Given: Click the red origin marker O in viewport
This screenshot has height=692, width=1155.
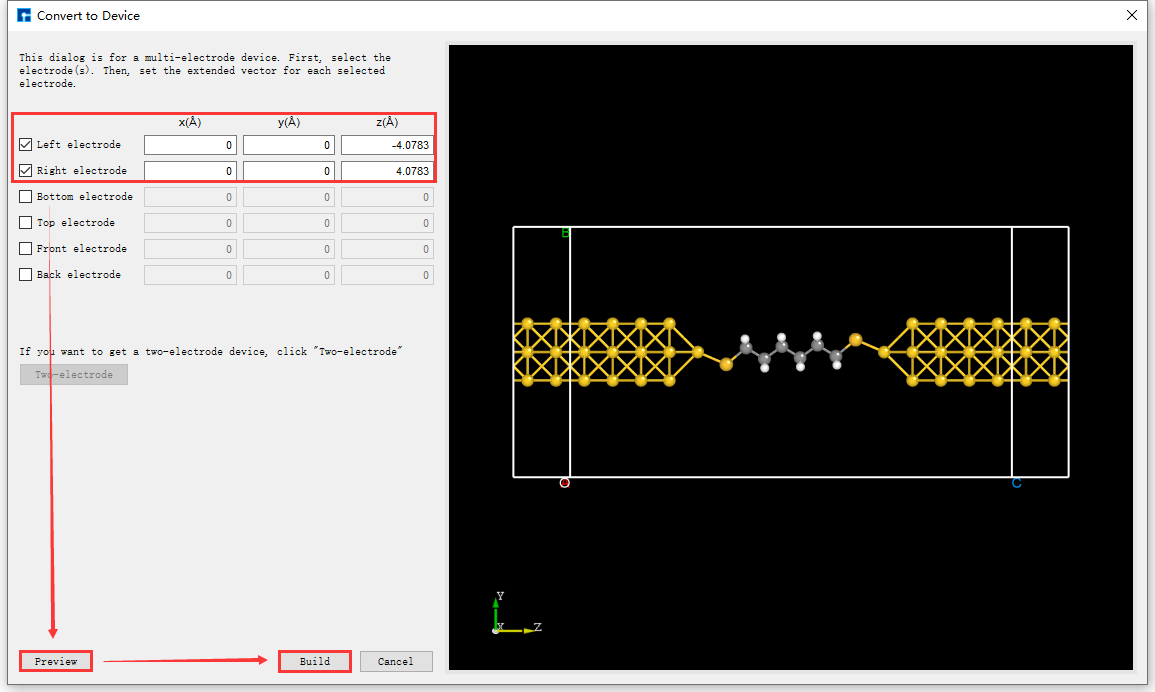Looking at the screenshot, I should pyautogui.click(x=565, y=482).
